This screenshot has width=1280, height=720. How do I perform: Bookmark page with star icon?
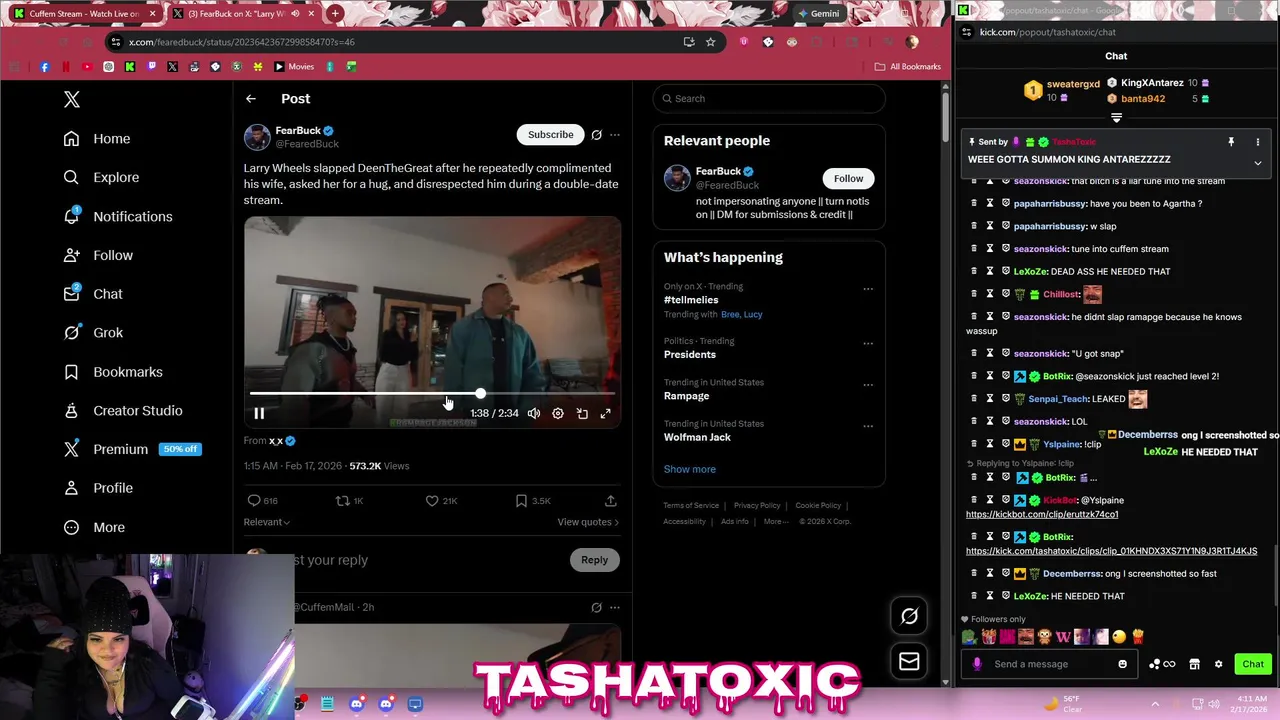[711, 42]
